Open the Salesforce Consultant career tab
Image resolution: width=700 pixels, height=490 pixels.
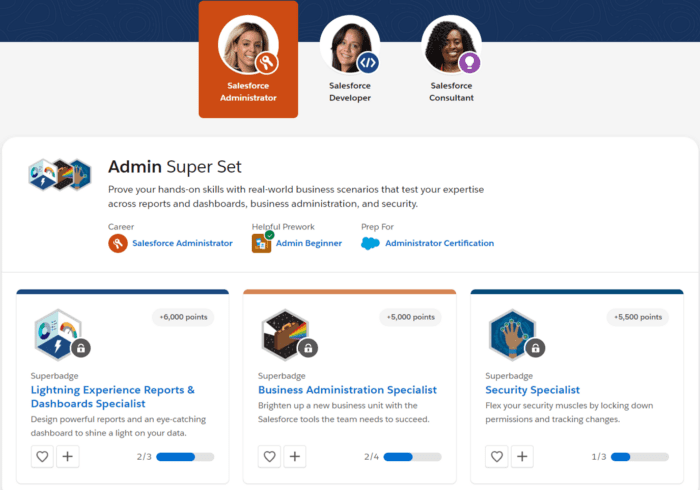[451, 60]
